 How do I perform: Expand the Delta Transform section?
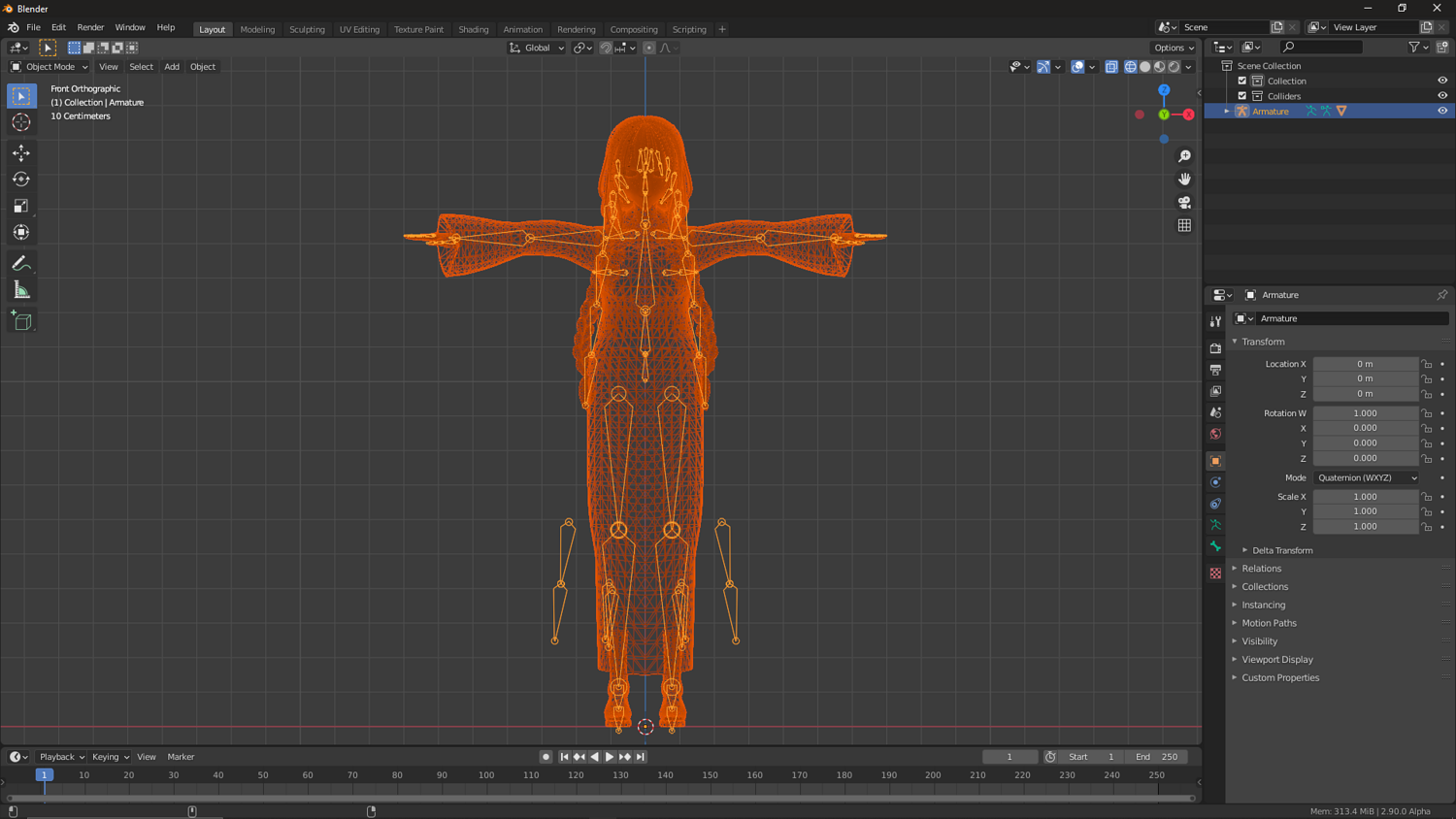pyautogui.click(x=1281, y=550)
